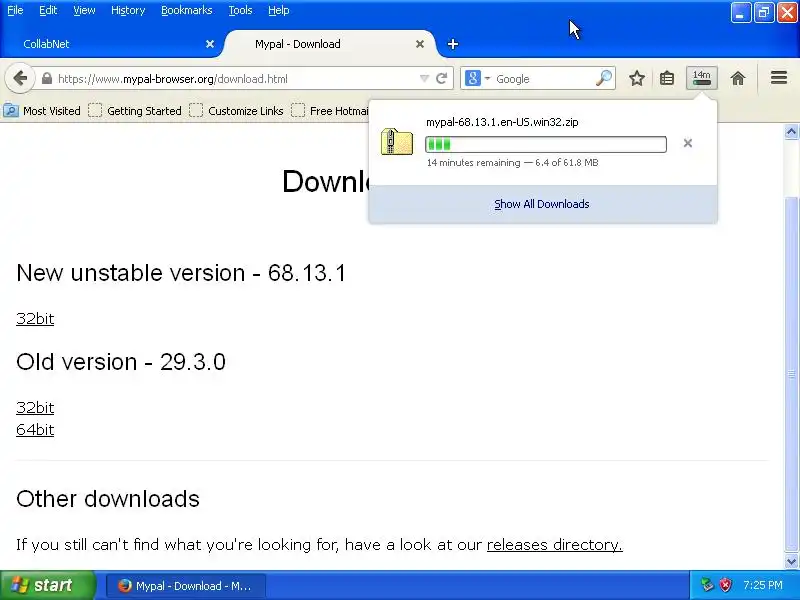Screen dimensions: 800x600
Task: Switch to the CollabNet tab
Action: click(x=111, y=44)
